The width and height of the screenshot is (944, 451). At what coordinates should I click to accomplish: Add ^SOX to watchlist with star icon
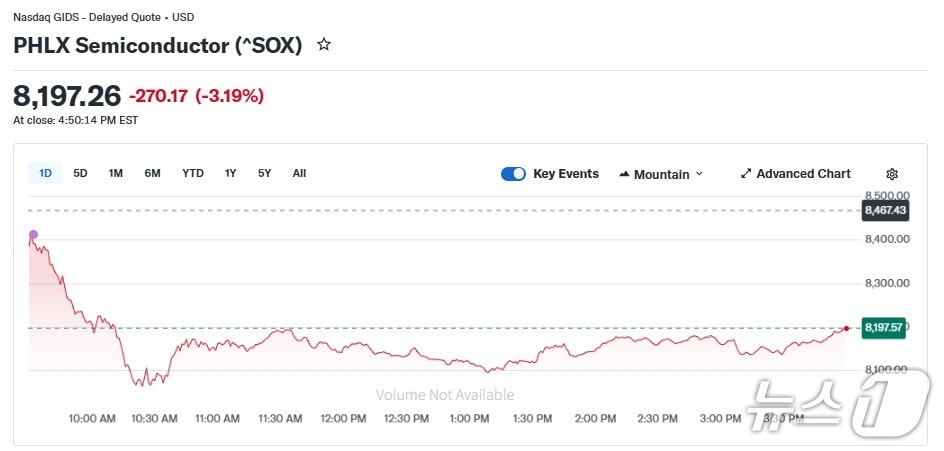(x=324, y=45)
